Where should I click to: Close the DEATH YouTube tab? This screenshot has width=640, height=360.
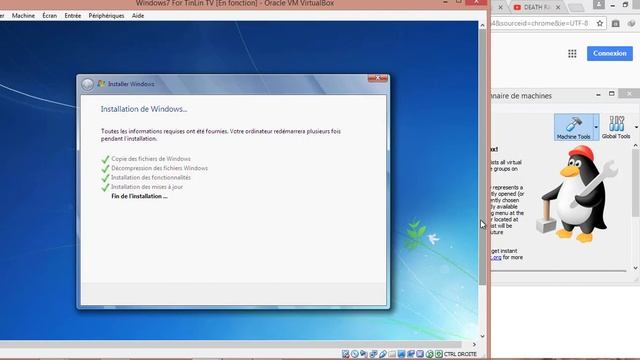pyautogui.click(x=558, y=7)
